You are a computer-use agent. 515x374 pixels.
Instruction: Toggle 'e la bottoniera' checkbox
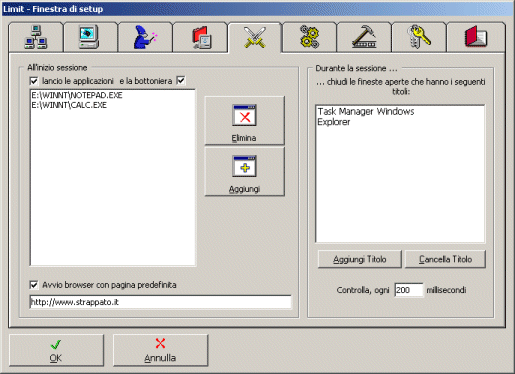click(181, 81)
